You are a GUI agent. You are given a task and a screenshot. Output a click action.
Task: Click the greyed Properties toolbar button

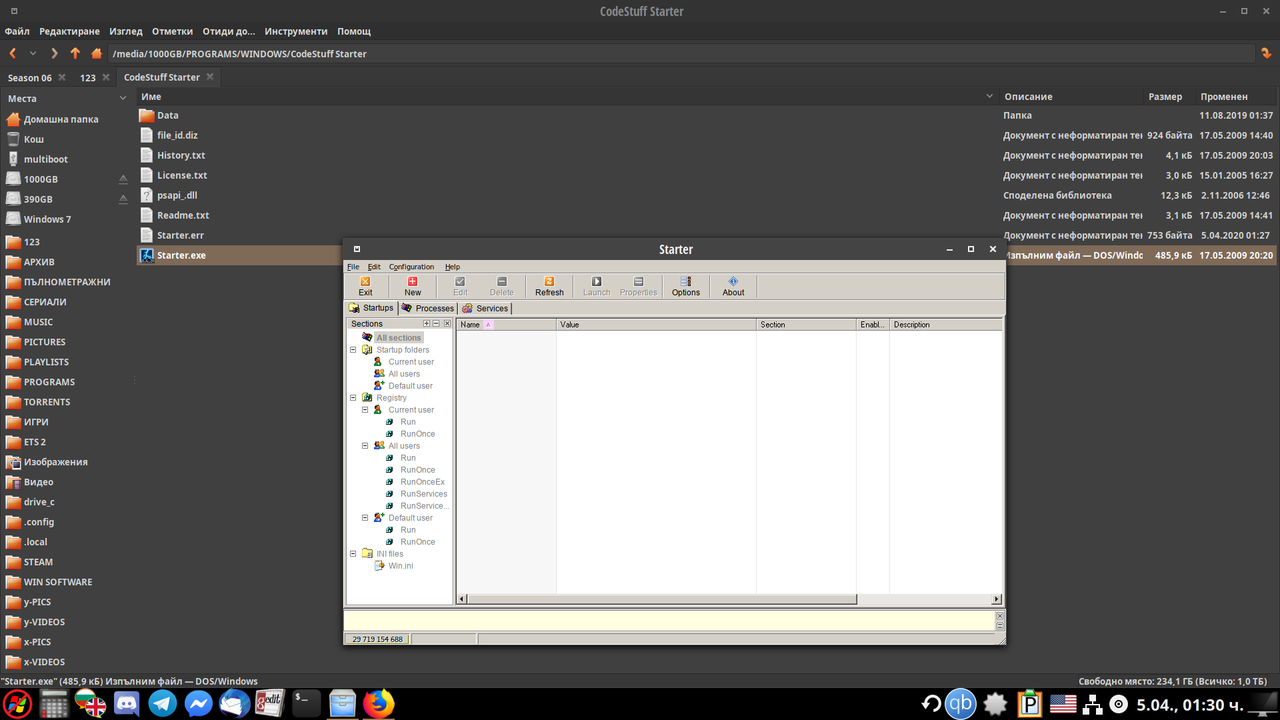click(638, 287)
